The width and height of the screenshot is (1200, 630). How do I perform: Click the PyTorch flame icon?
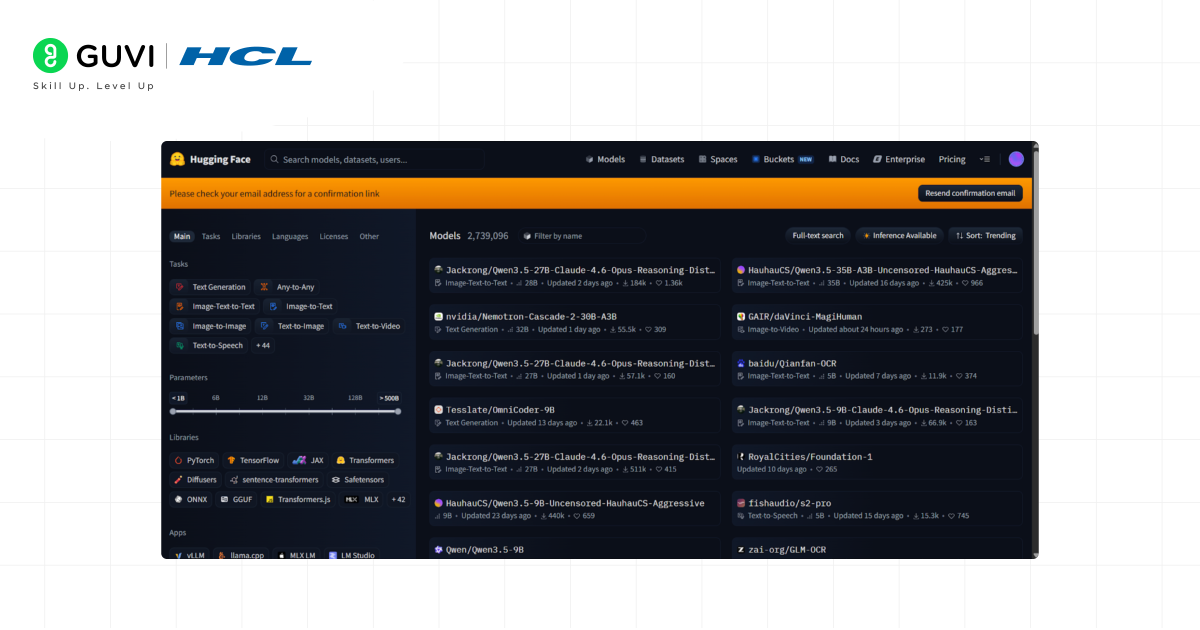[179, 460]
